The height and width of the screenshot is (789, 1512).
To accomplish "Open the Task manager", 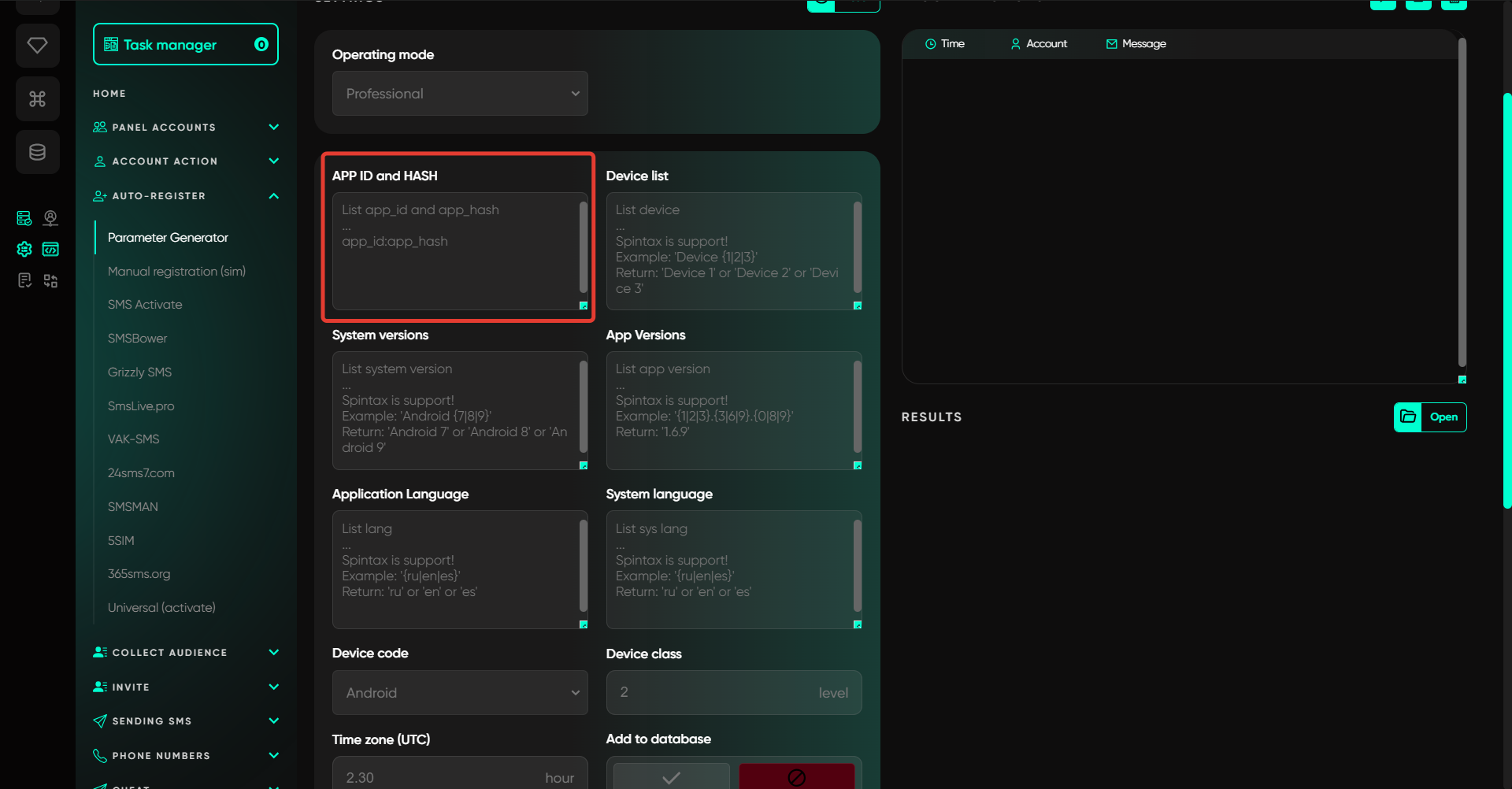I will click(186, 45).
